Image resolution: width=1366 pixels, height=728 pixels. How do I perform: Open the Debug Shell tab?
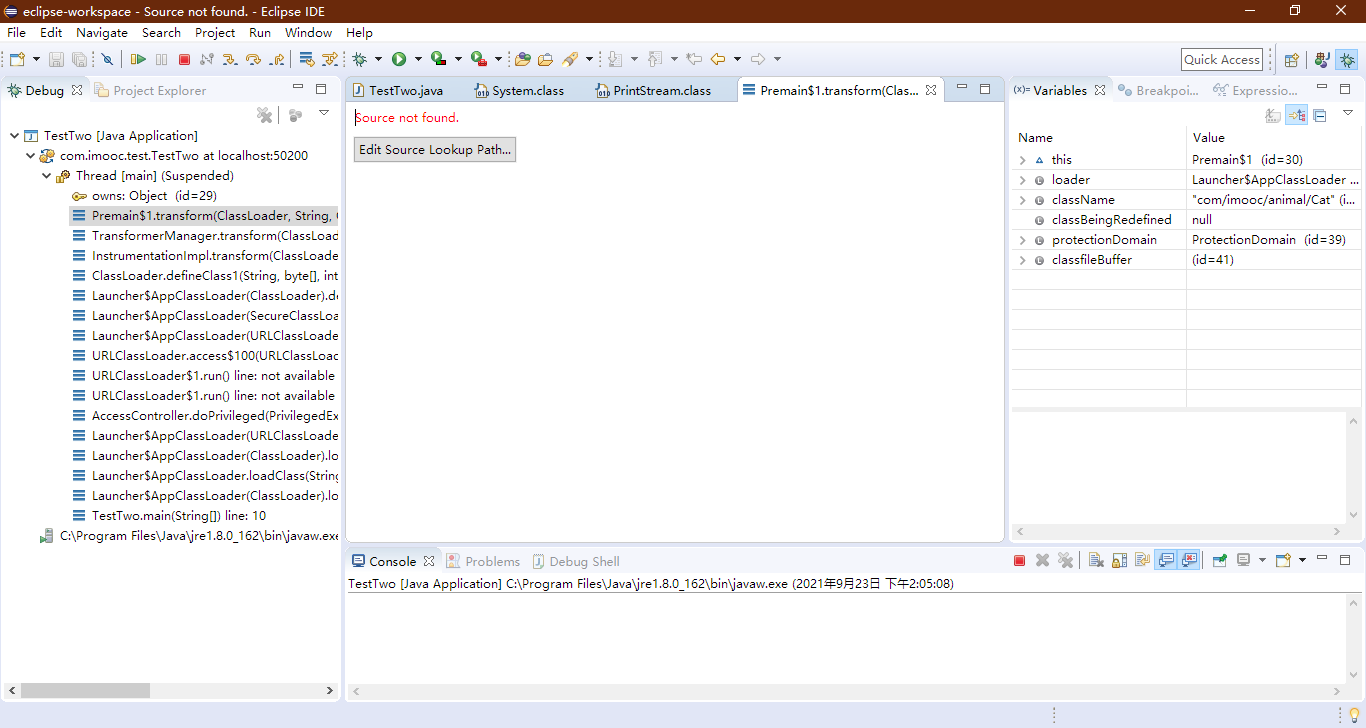coord(575,561)
